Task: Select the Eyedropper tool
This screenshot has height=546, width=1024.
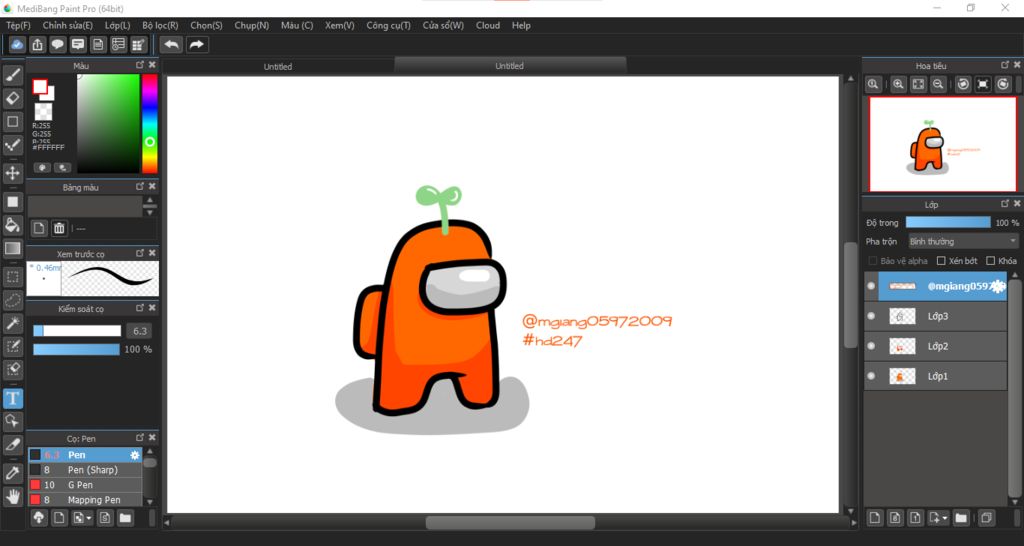Action: [x=12, y=473]
